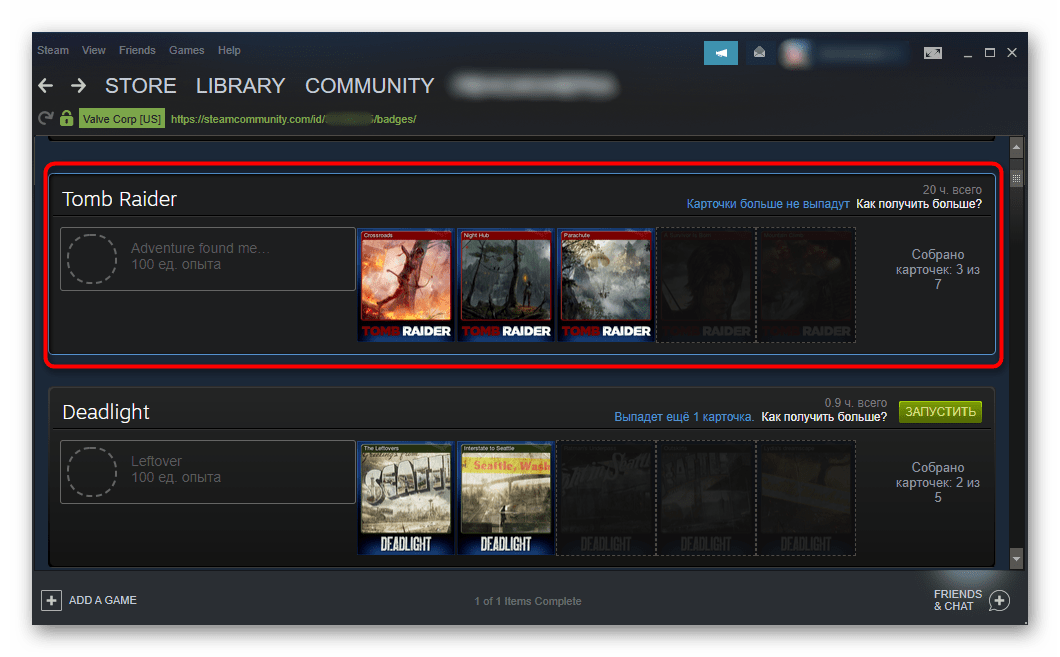The width and height of the screenshot is (1060, 657).
Task: Click Deadlight 'Как получить больше?' link
Action: (x=824, y=416)
